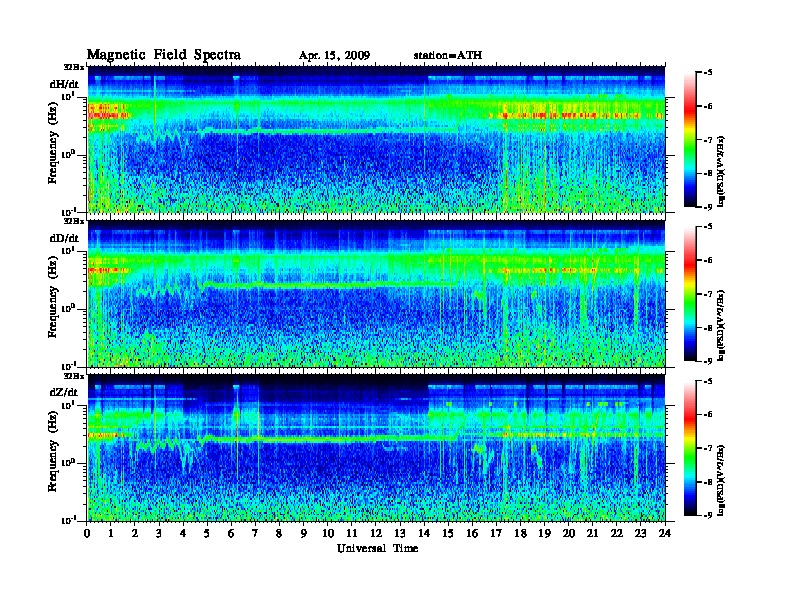
Task: Click the -7 value on dH/dt color bar
Action: 708,140
